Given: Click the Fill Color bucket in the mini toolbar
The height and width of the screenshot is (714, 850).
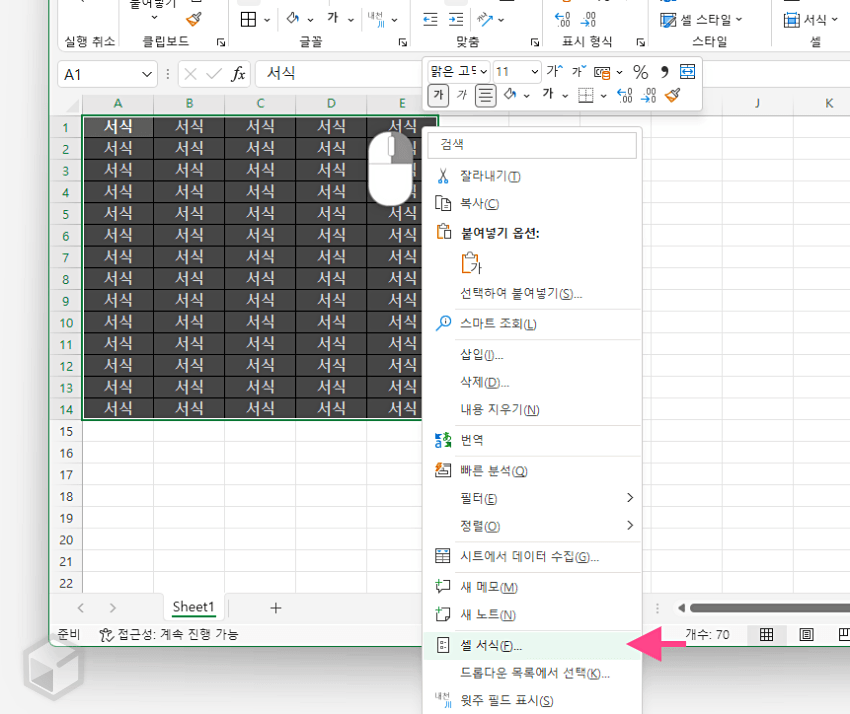Looking at the screenshot, I should click(510, 95).
